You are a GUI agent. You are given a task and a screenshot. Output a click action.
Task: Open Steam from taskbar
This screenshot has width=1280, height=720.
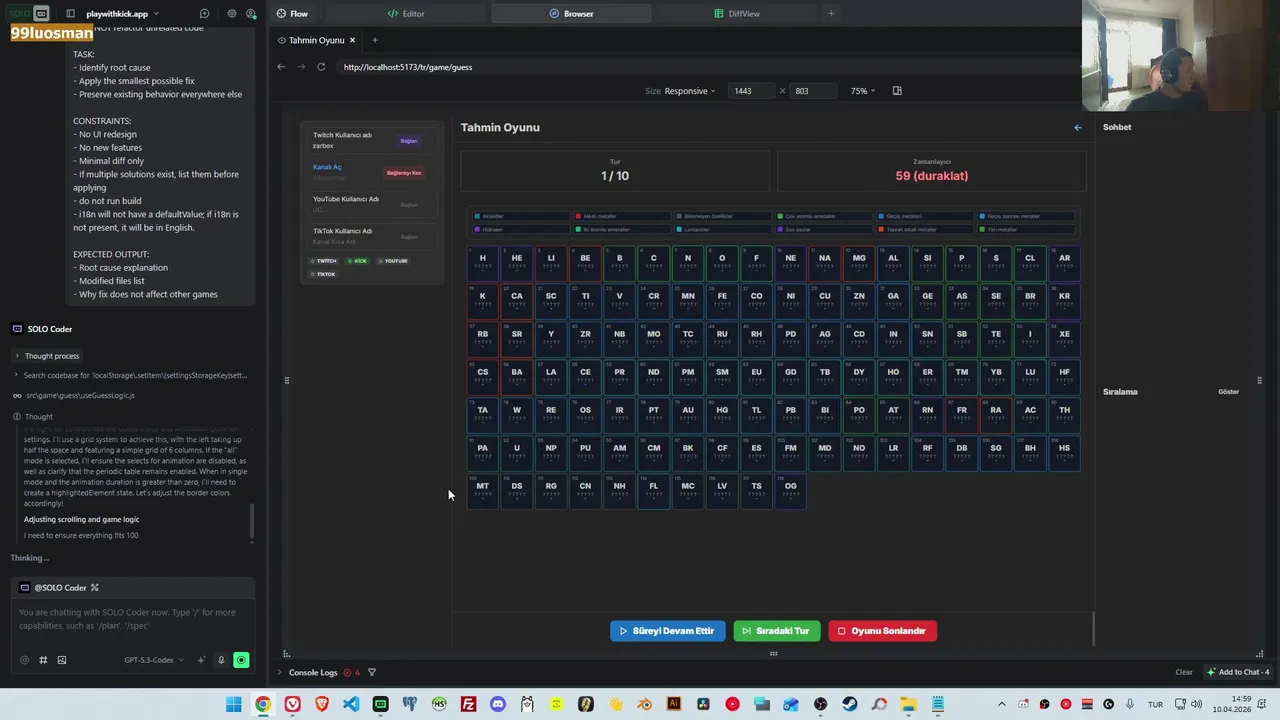pos(850,704)
